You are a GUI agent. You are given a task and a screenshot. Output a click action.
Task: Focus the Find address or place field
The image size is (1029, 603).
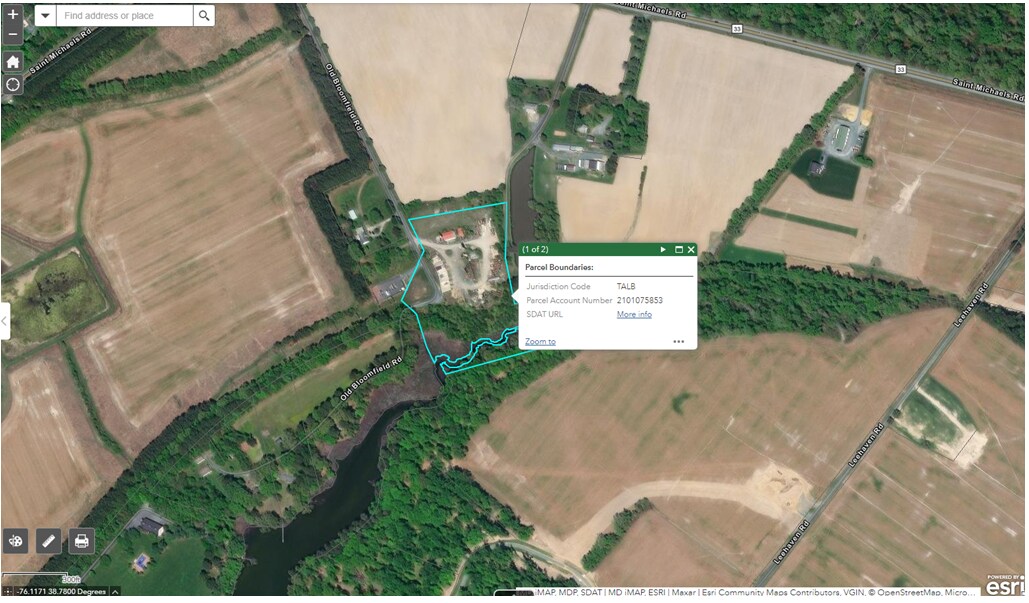125,15
